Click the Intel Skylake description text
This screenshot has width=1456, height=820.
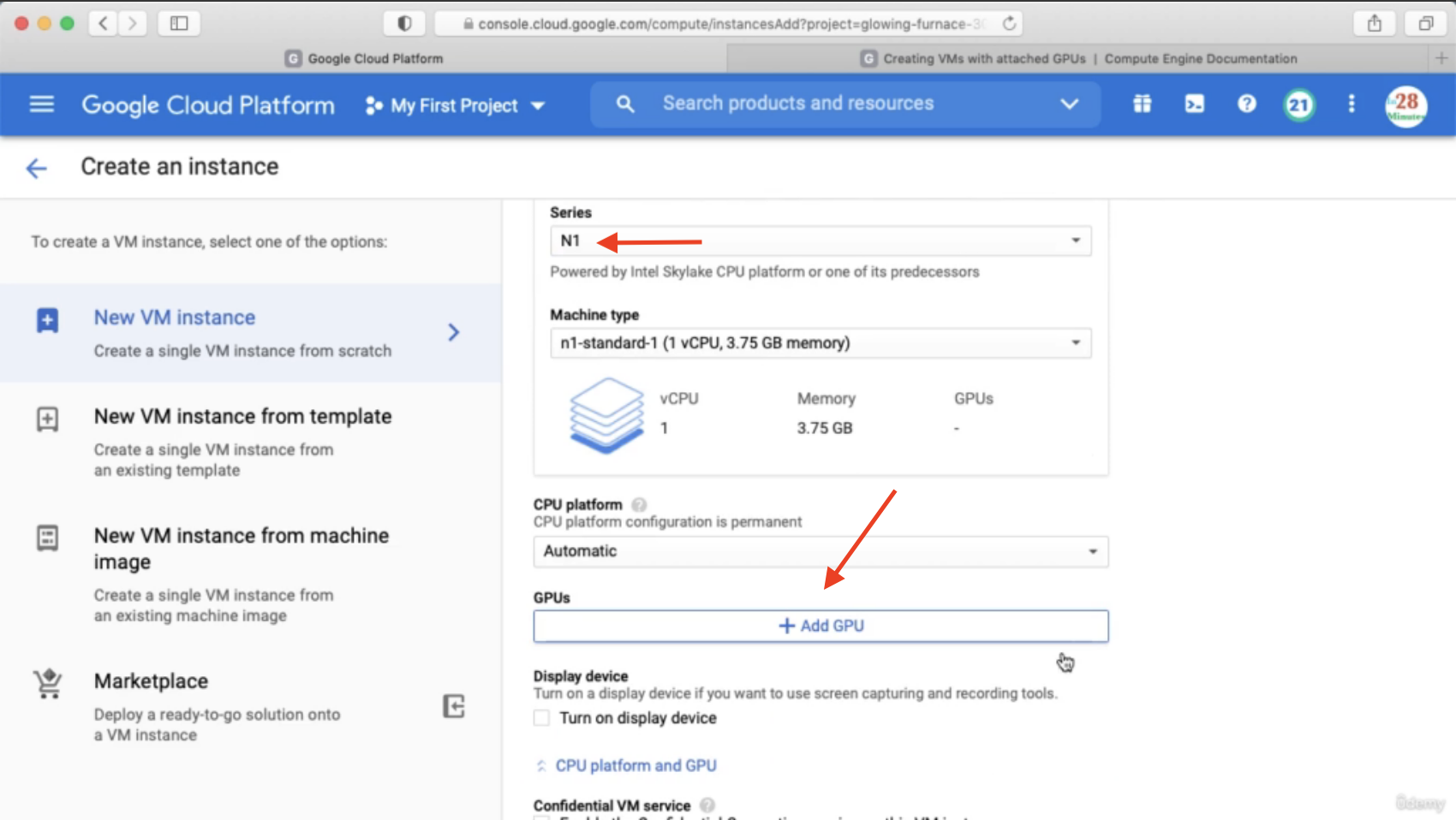(764, 272)
